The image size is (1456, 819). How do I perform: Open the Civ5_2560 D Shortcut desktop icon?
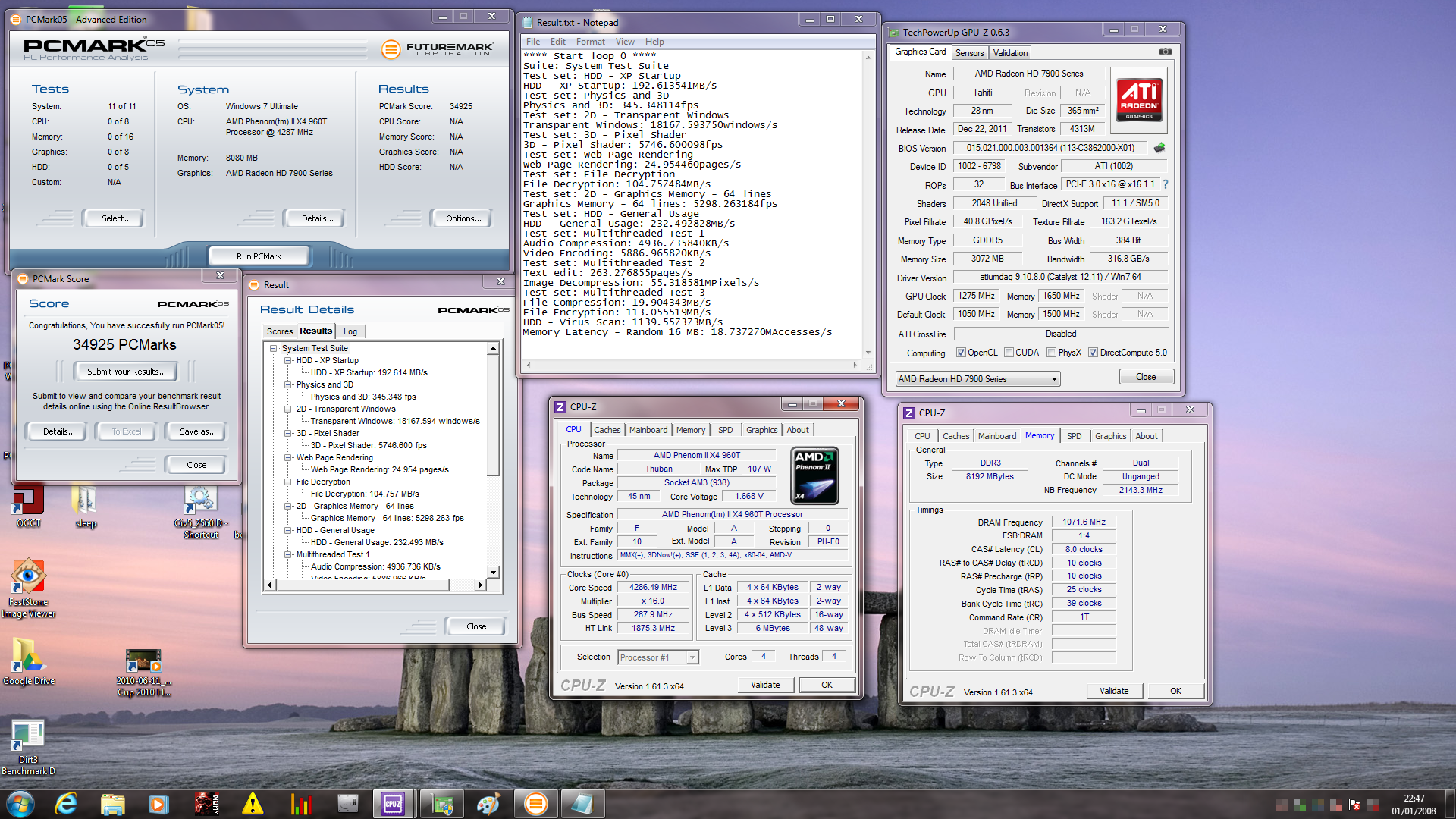coord(201,513)
